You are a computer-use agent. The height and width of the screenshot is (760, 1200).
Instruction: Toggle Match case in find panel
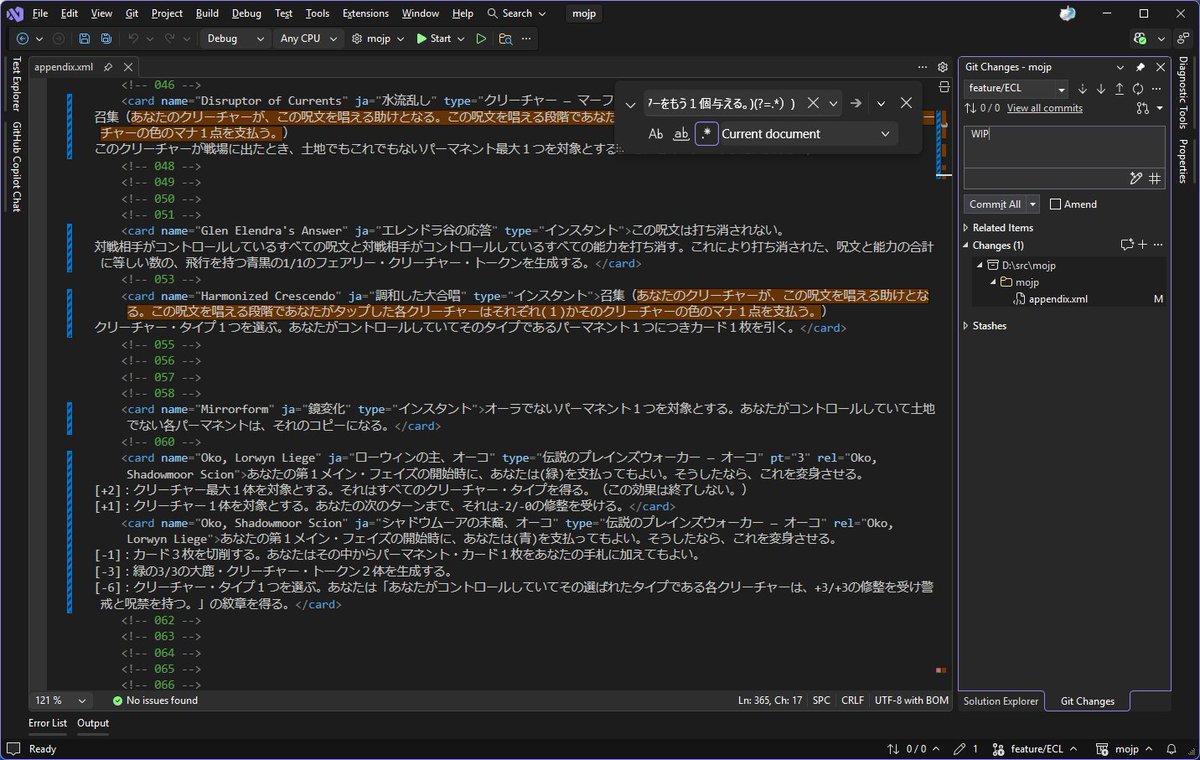[x=656, y=134]
